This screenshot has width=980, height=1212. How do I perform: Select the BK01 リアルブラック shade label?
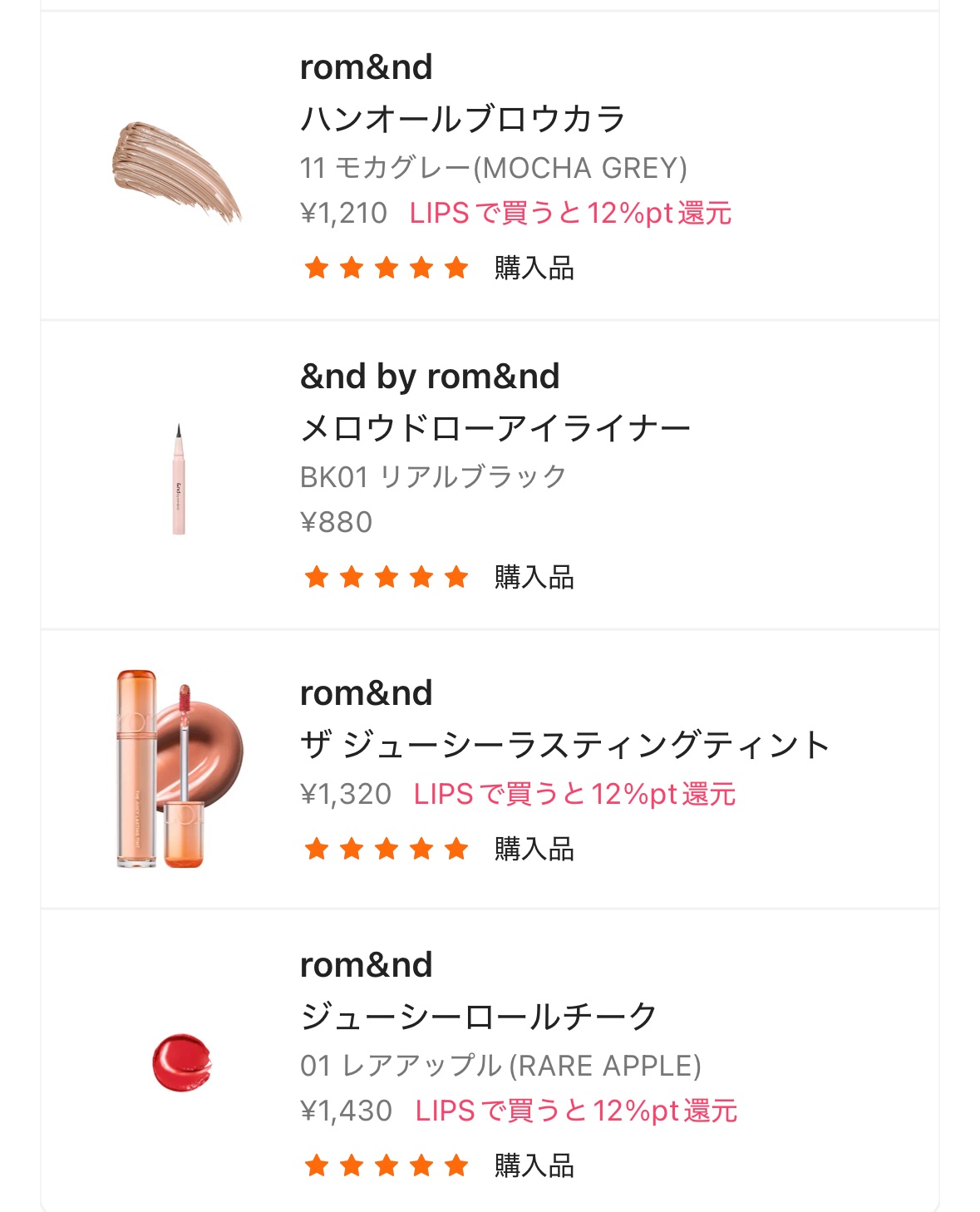point(432,477)
